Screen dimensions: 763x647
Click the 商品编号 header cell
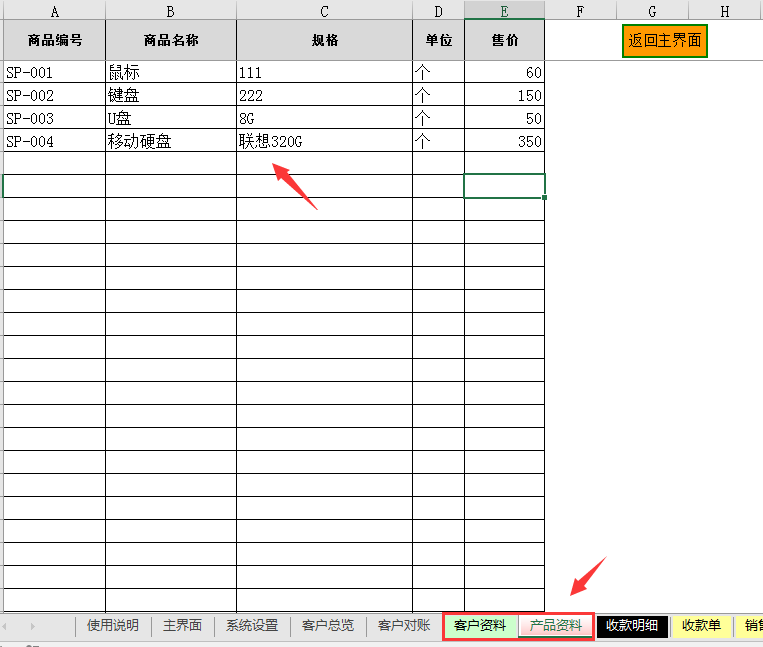point(54,40)
